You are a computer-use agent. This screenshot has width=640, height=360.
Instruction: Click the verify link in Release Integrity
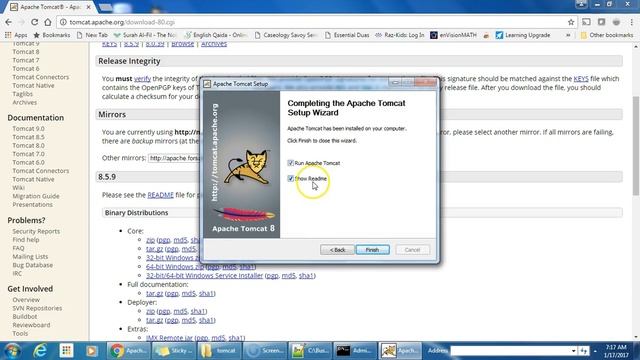point(142,78)
